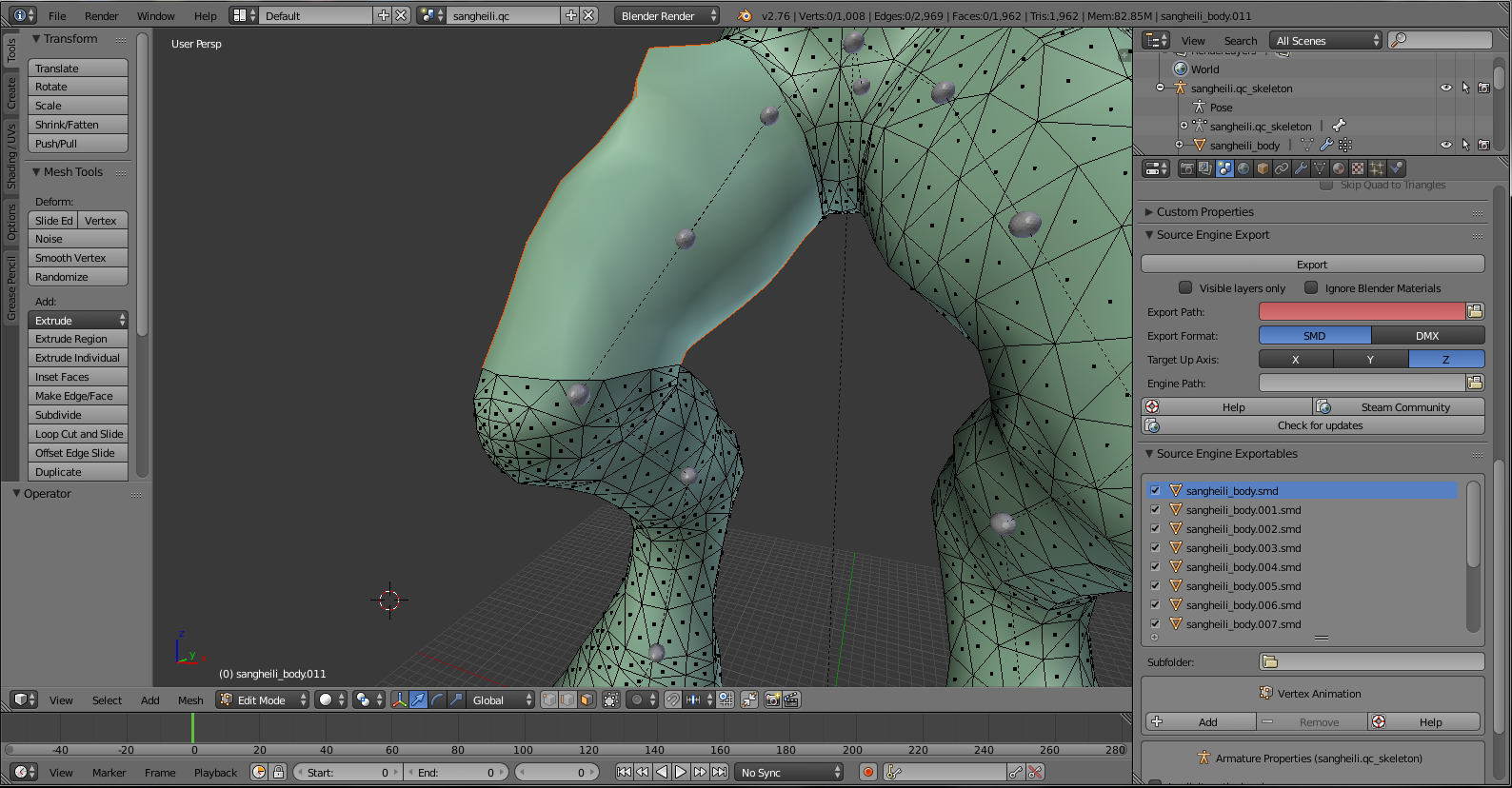The image size is (1512, 788).
Task: Click the Face select mode icon
Action: tap(587, 699)
